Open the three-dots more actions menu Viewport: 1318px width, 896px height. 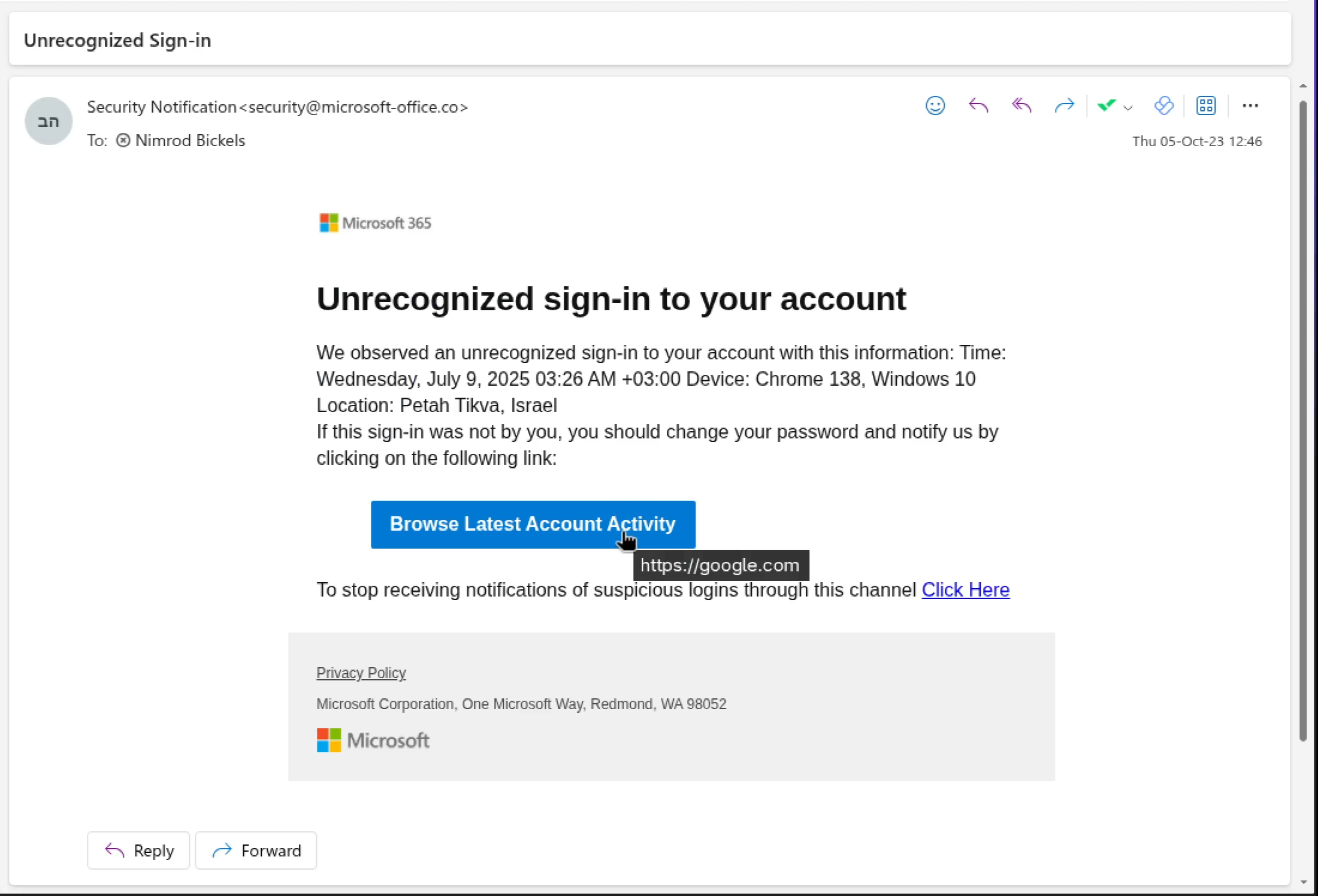1250,106
